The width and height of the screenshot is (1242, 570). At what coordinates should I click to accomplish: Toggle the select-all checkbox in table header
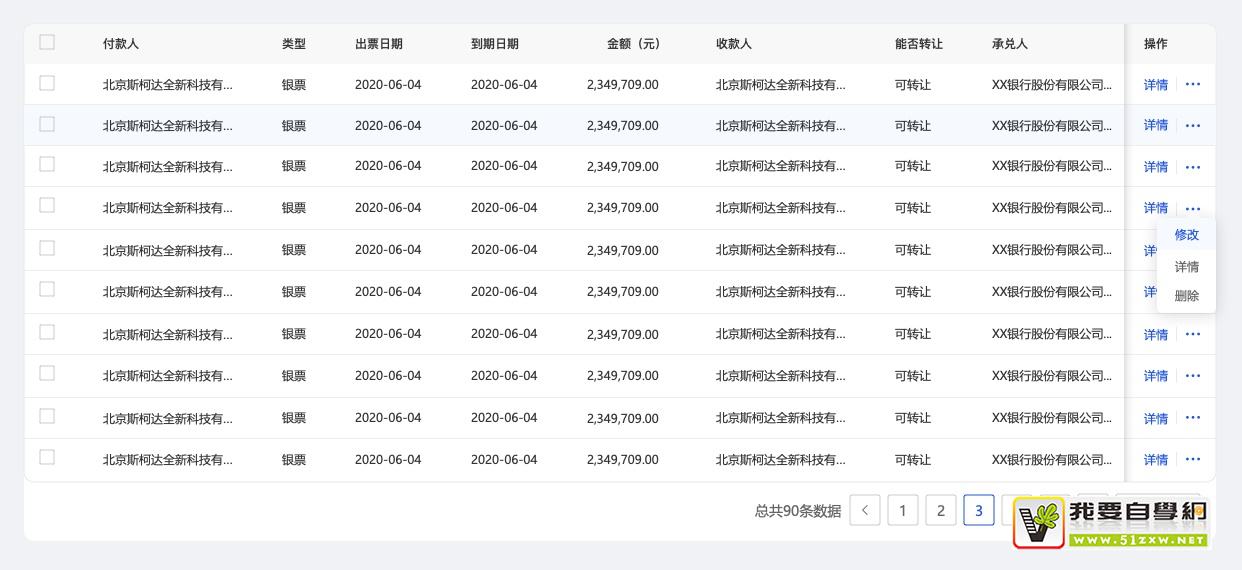47,42
